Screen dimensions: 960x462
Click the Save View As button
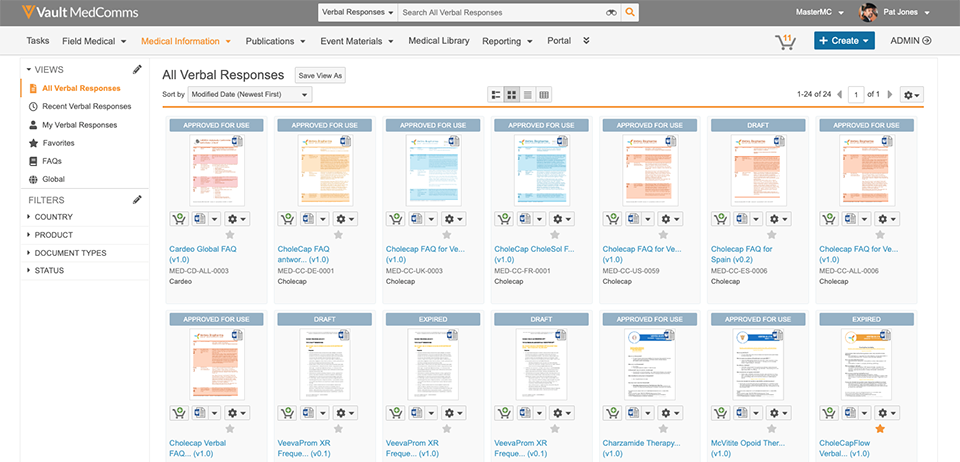click(320, 75)
